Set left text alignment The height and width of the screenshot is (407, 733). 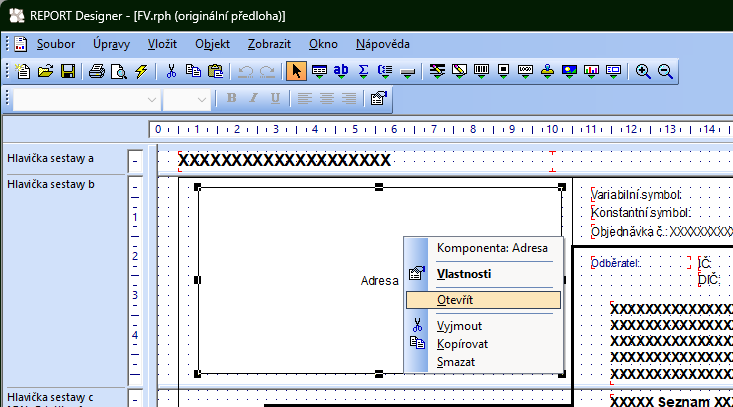point(305,98)
